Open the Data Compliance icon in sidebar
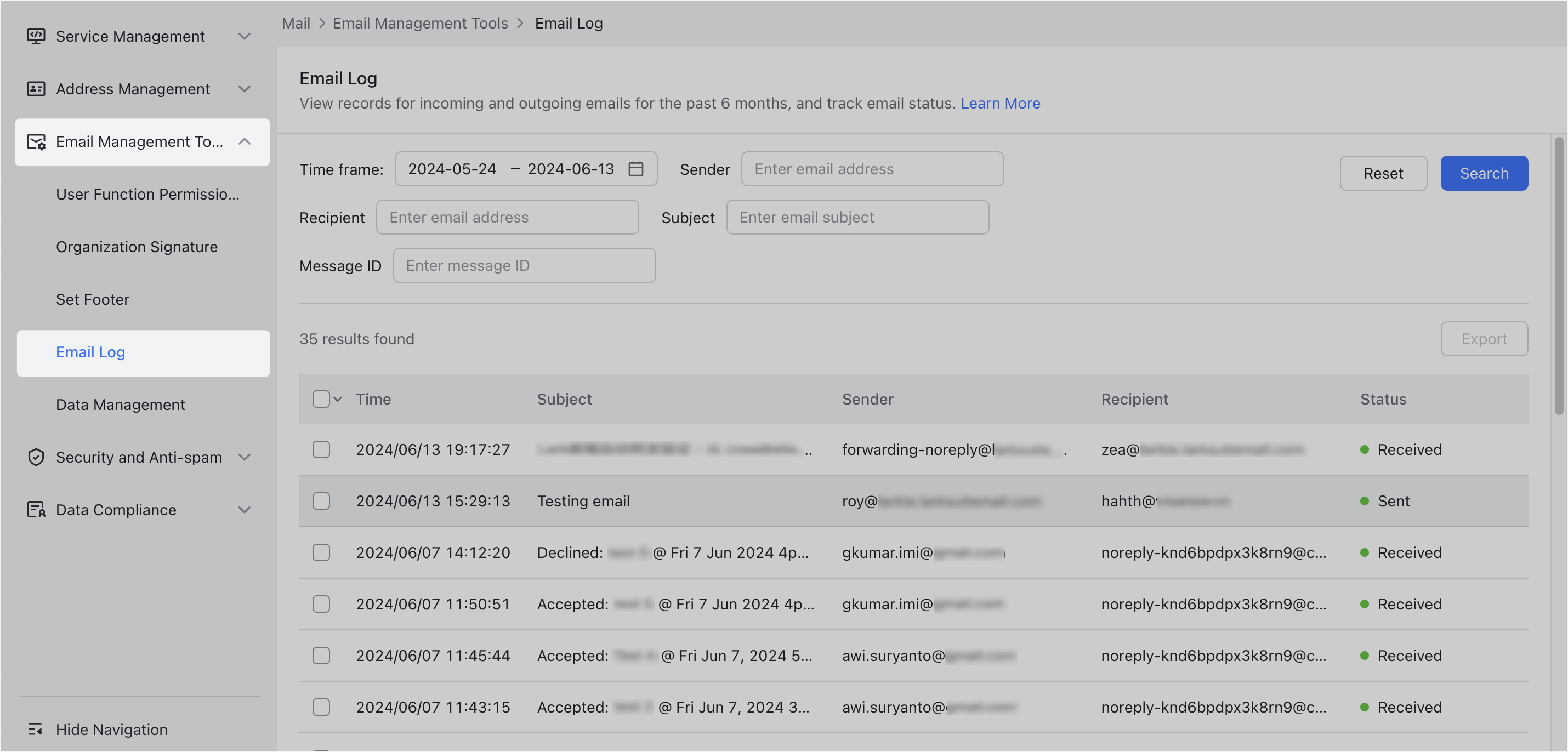 36,510
